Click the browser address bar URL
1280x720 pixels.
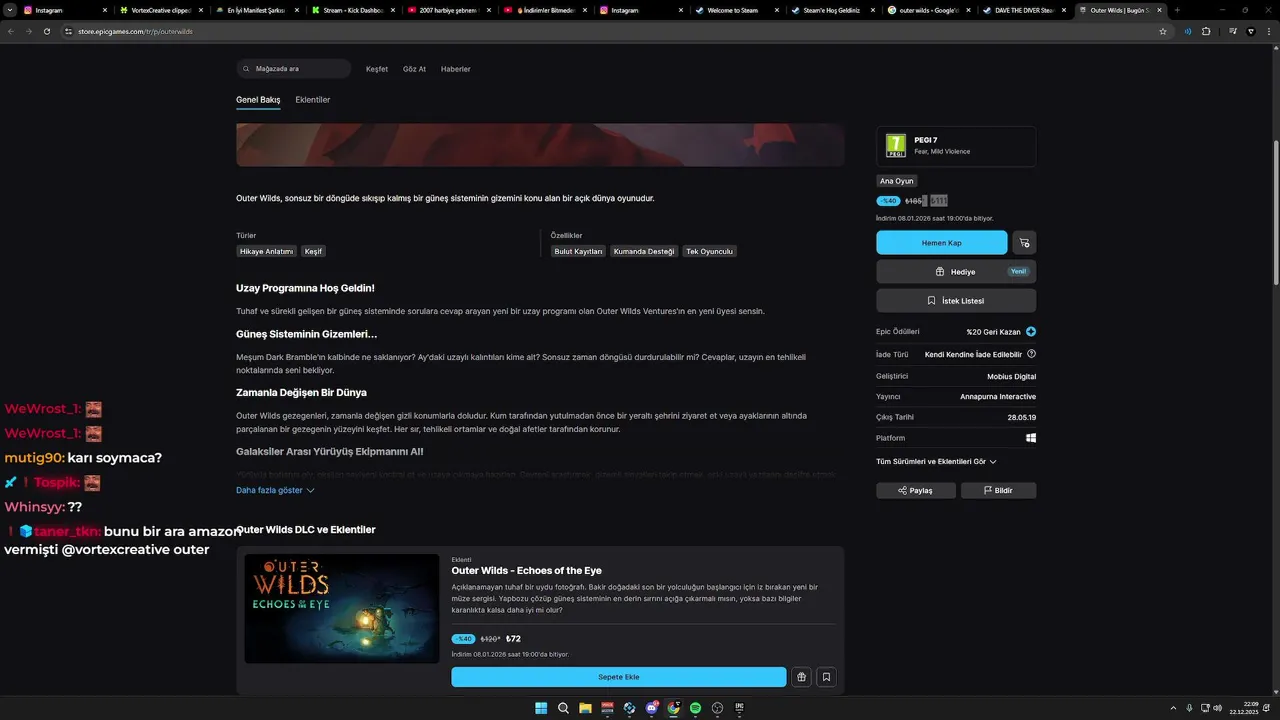click(135, 31)
